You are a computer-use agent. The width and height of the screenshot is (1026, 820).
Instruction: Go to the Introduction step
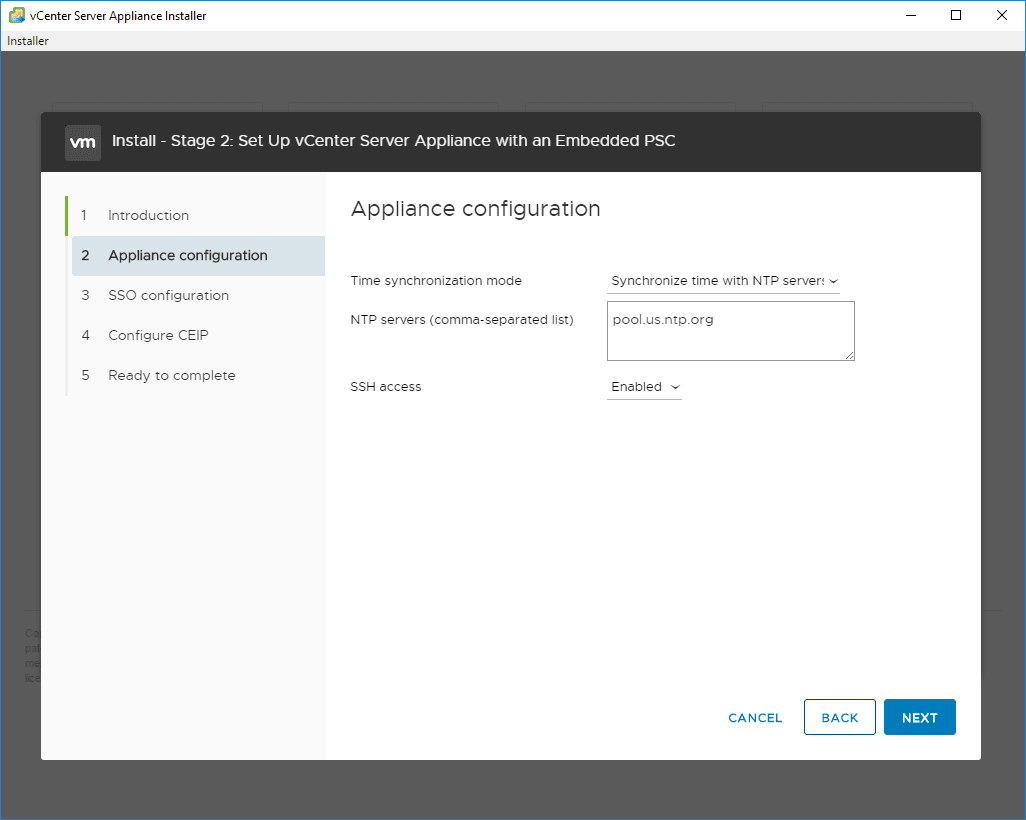[x=148, y=215]
